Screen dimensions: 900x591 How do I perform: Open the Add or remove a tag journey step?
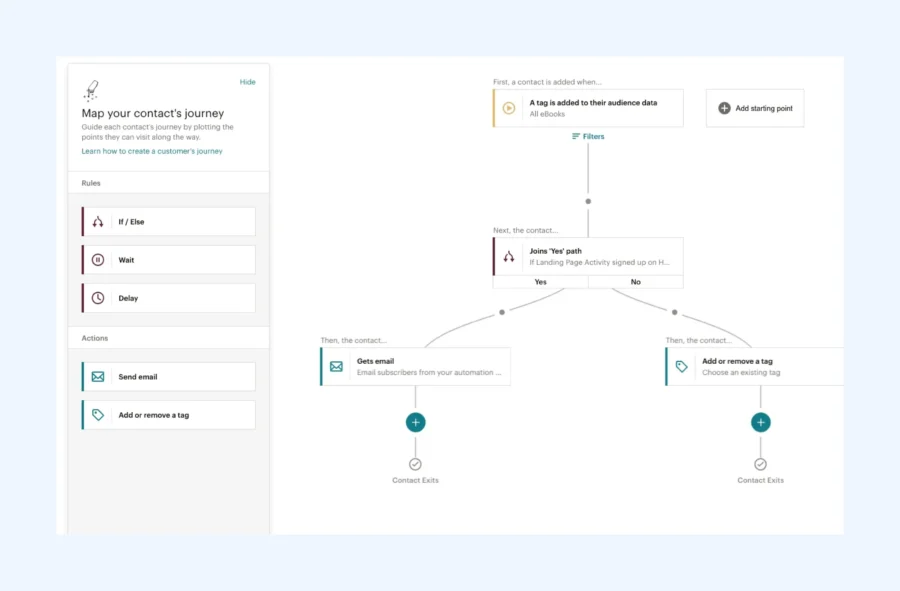pos(754,366)
